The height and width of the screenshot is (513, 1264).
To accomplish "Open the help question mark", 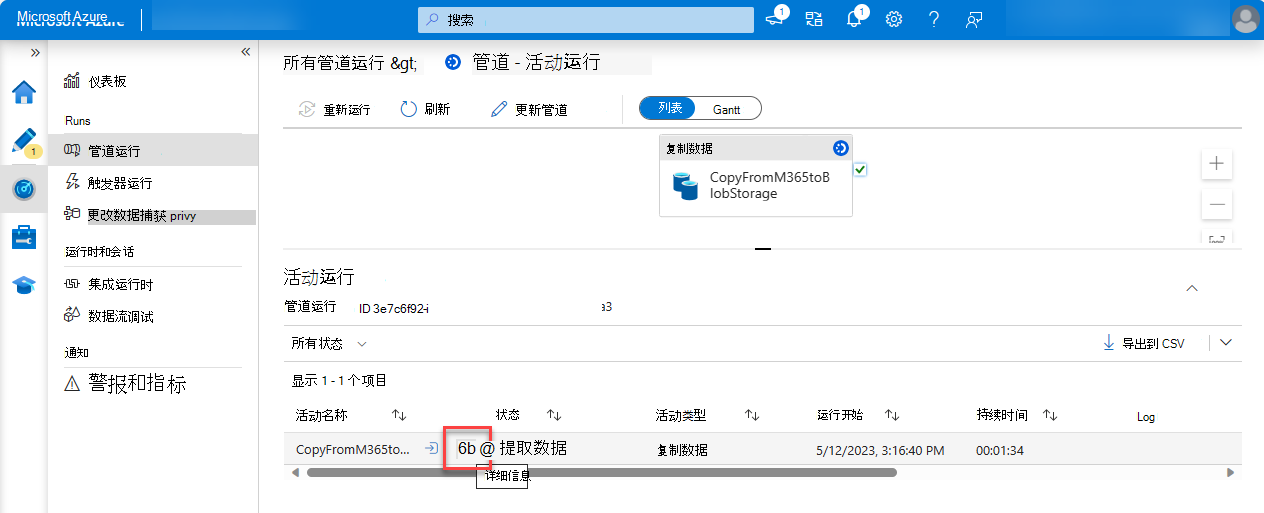I will pos(933,19).
